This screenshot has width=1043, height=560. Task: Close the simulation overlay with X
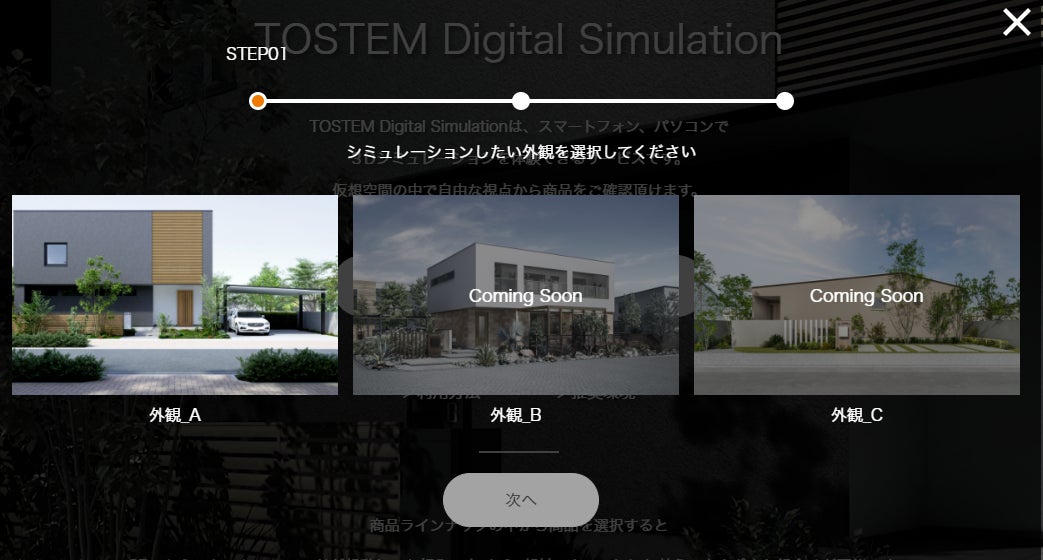(x=1016, y=22)
